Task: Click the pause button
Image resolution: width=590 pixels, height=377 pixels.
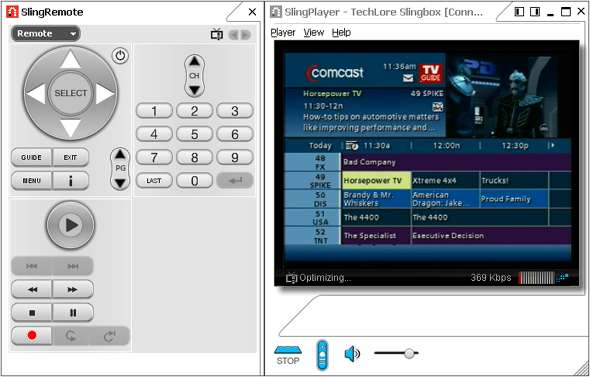Action: [73, 312]
